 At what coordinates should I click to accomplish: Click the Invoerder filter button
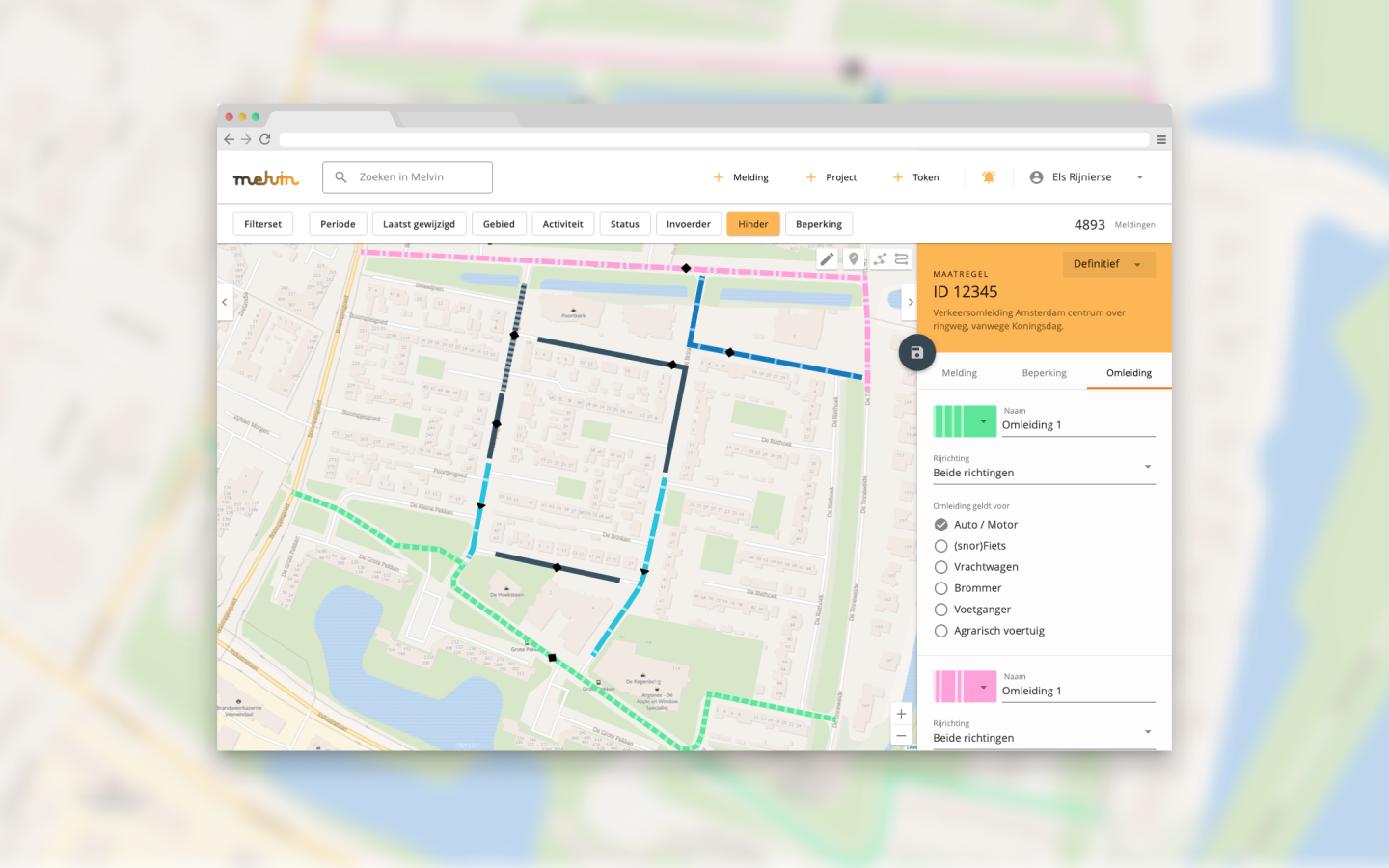click(x=689, y=224)
